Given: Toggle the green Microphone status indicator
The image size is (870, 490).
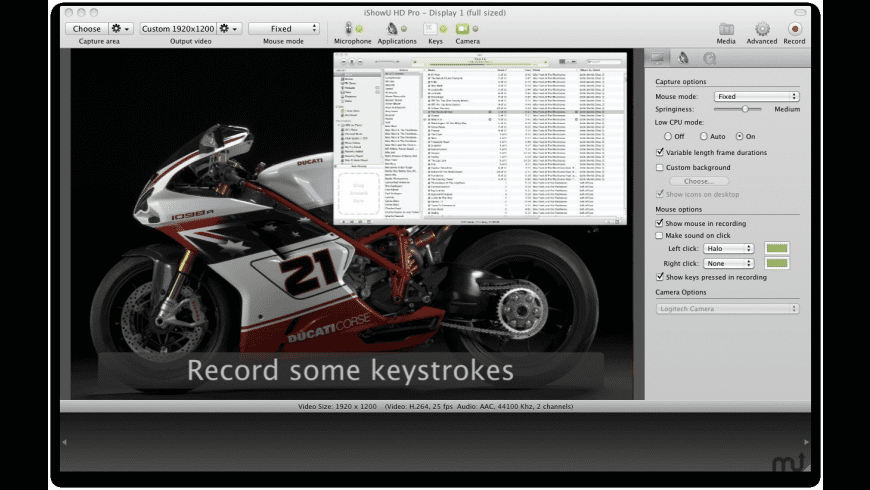Looking at the screenshot, I should click(359, 28).
